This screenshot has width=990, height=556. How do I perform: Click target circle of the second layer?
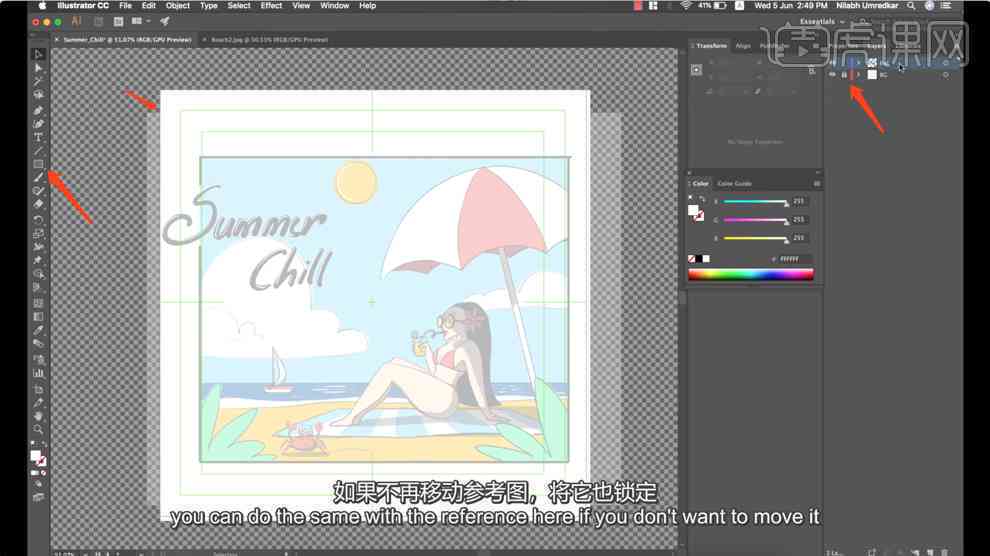coord(945,74)
